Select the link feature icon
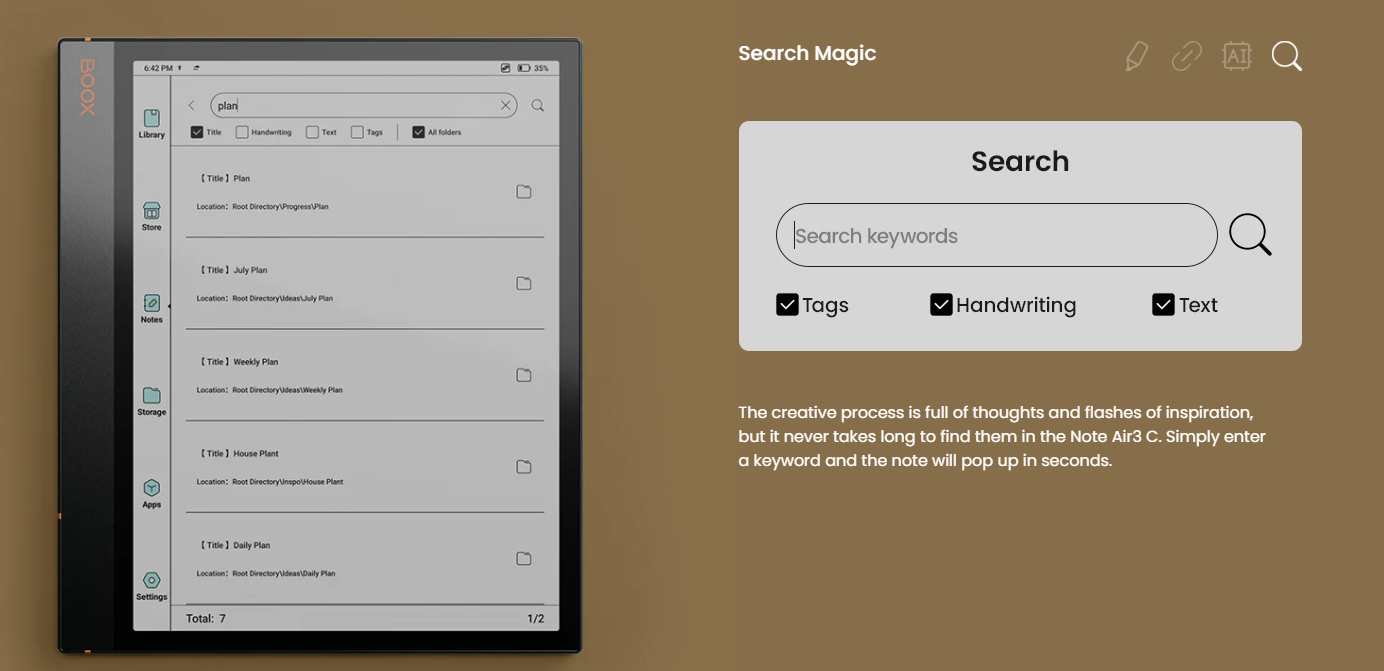 coord(1186,56)
